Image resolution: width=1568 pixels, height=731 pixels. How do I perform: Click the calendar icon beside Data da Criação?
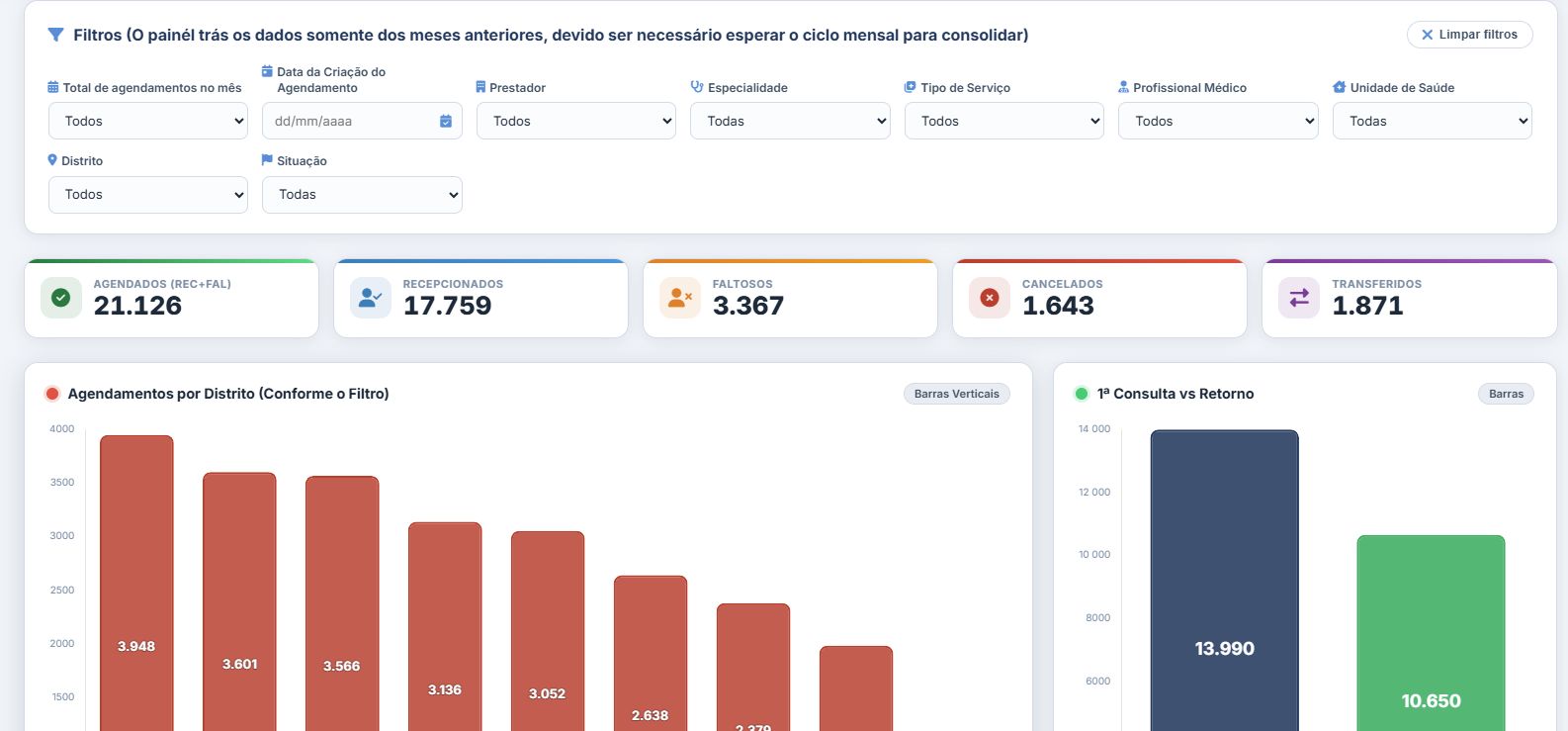click(267, 71)
